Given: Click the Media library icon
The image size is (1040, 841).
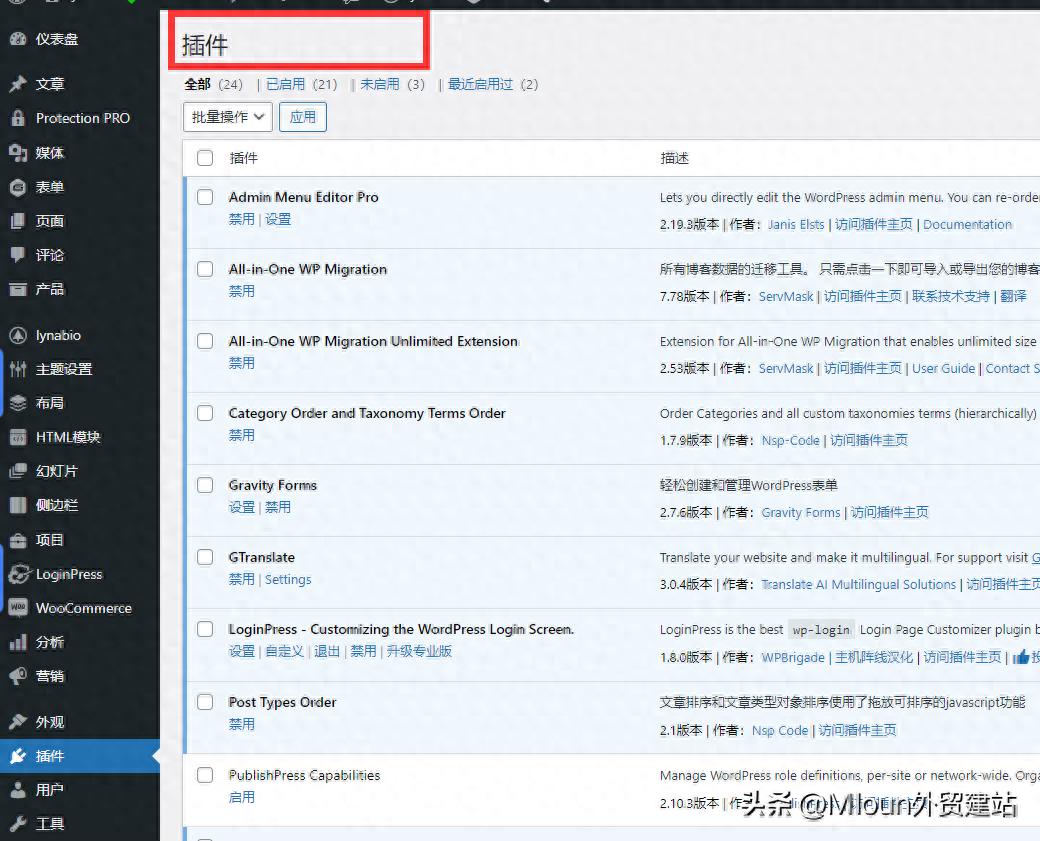Looking at the screenshot, I should pos(17,152).
